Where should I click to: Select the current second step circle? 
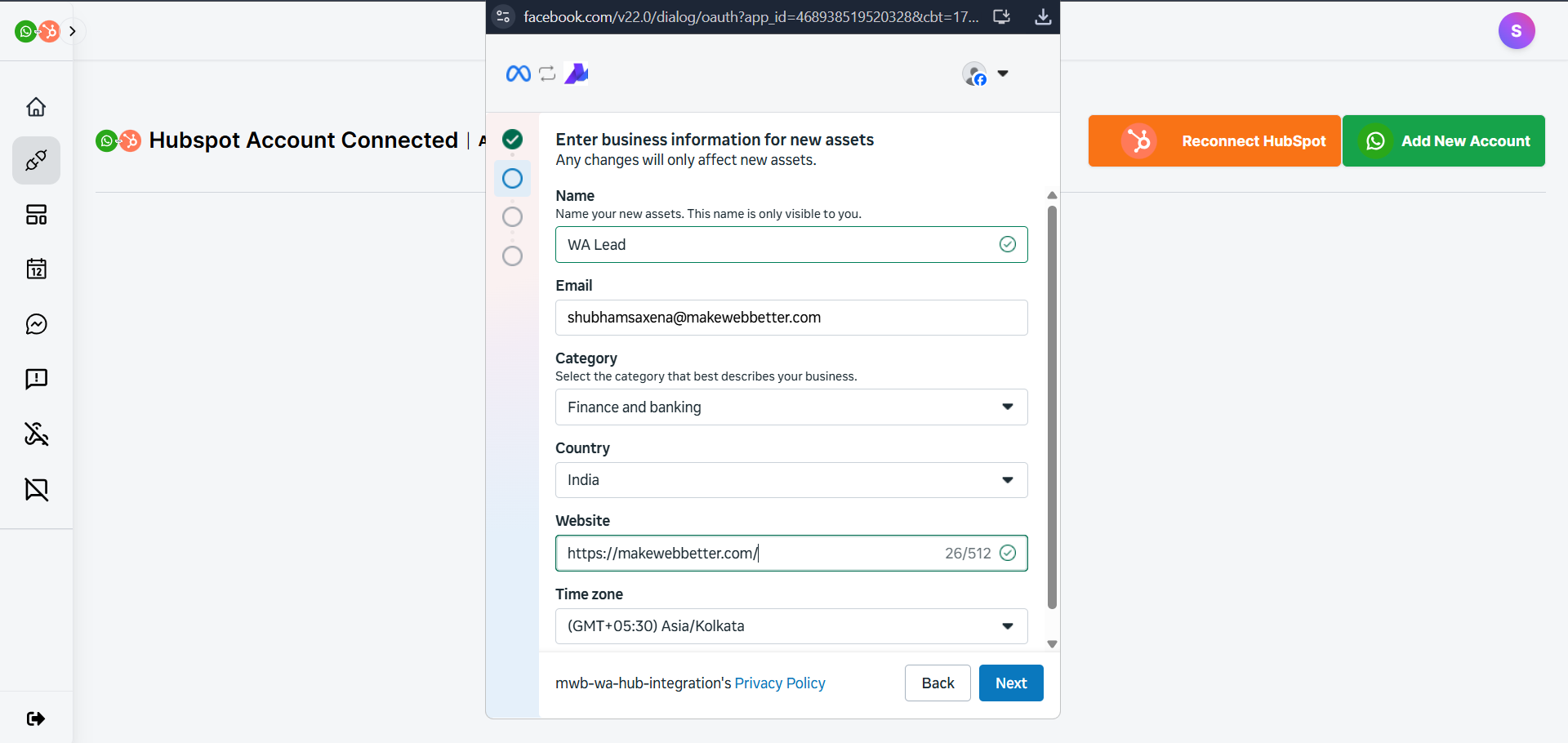(512, 179)
